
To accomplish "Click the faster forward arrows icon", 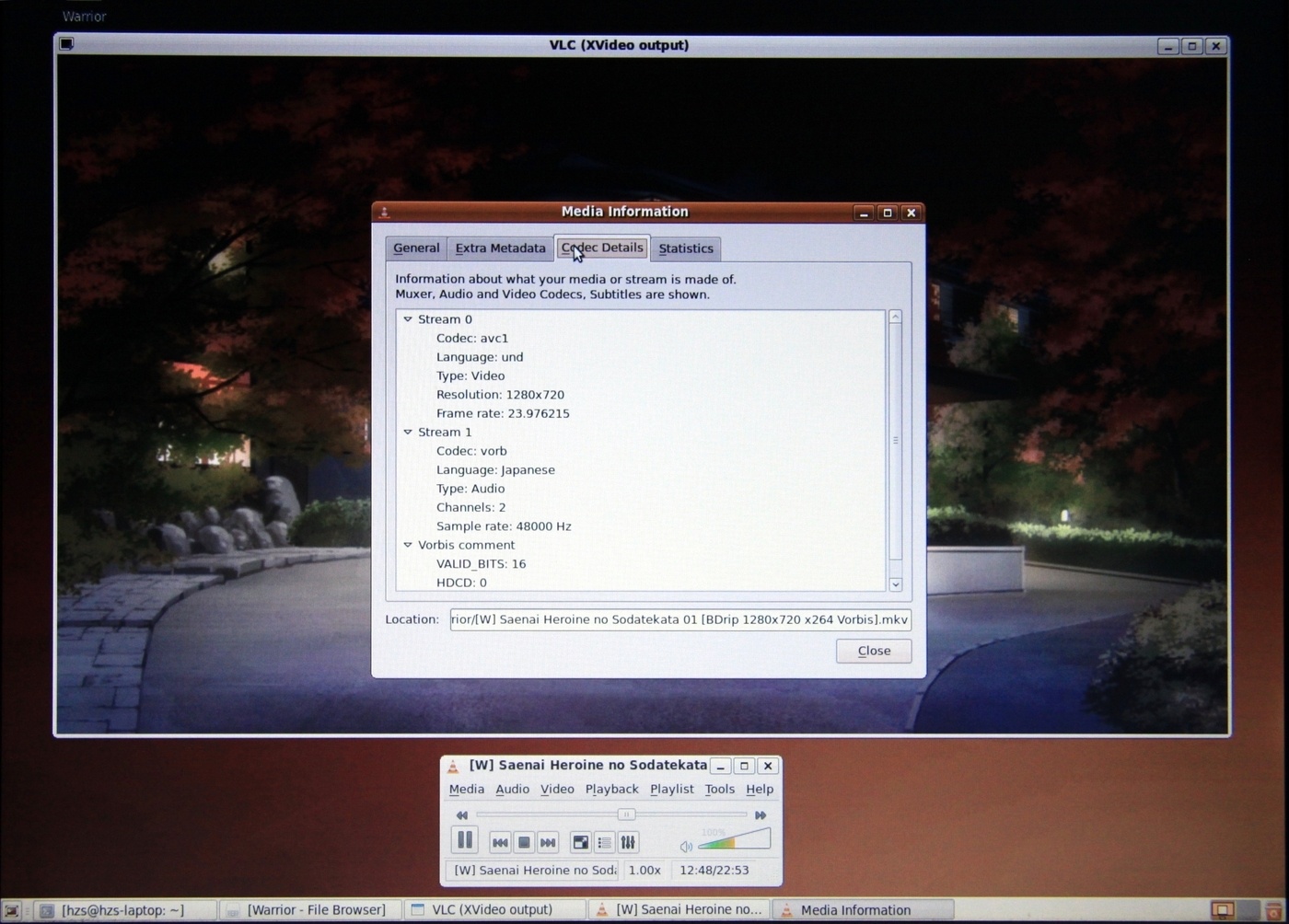I will tap(761, 814).
